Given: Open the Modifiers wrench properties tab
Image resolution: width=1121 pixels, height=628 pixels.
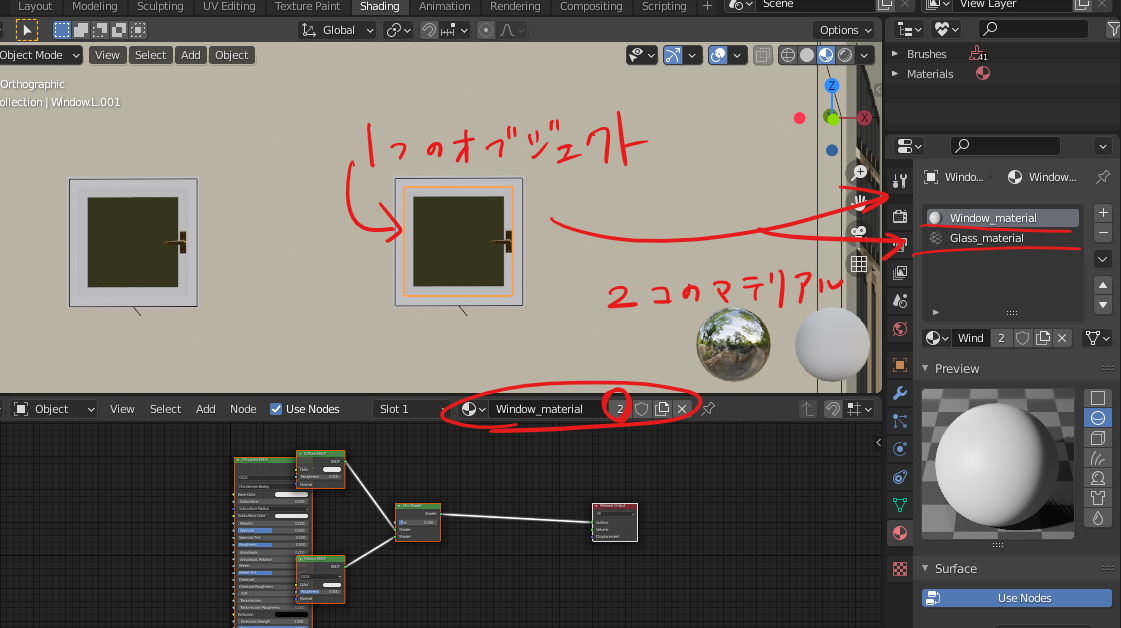Looking at the screenshot, I should (900, 393).
